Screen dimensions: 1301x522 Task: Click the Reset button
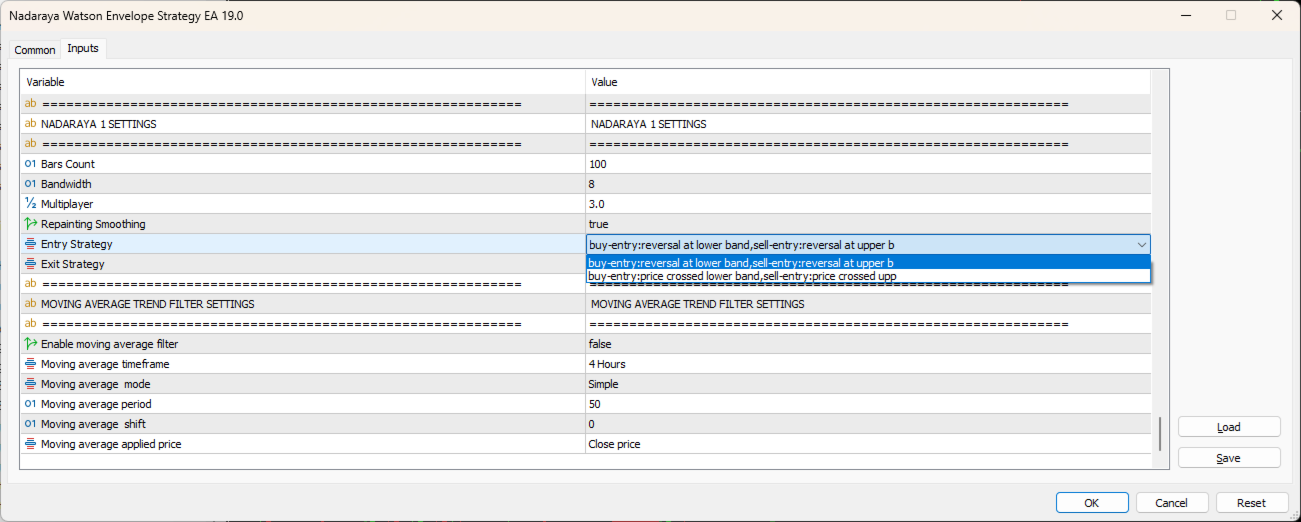click(1252, 503)
